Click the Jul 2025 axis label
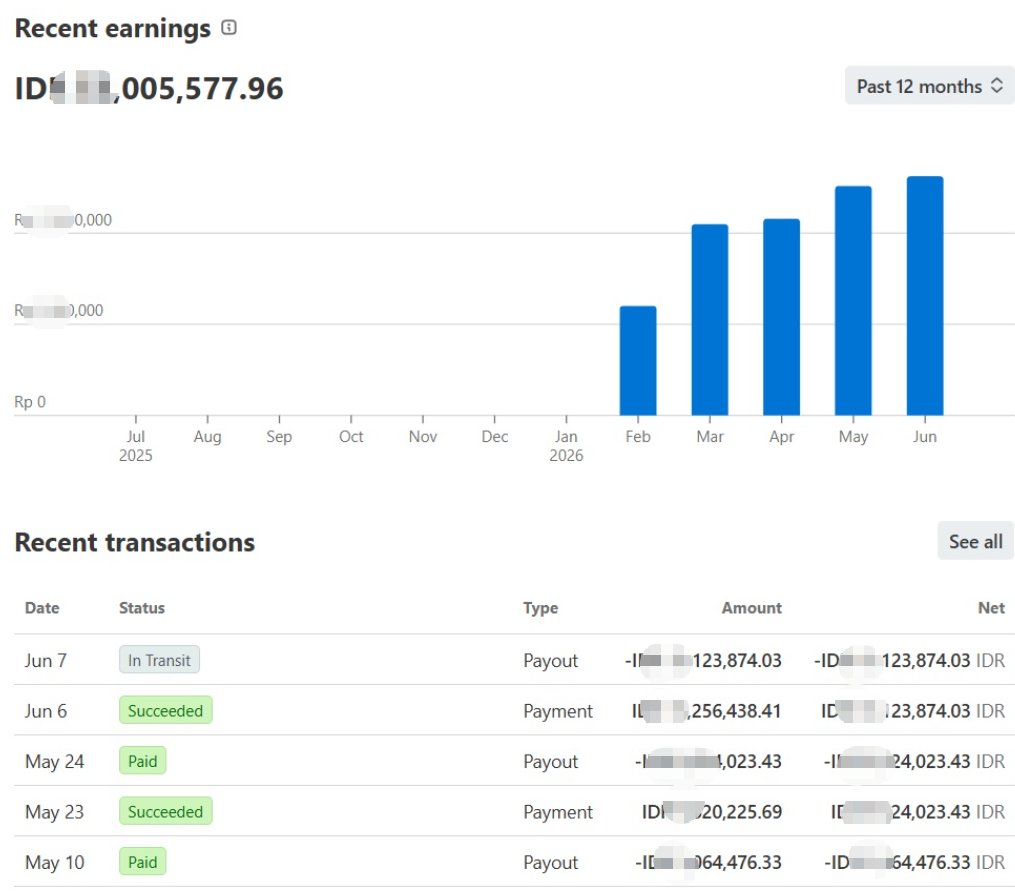 tap(135, 446)
